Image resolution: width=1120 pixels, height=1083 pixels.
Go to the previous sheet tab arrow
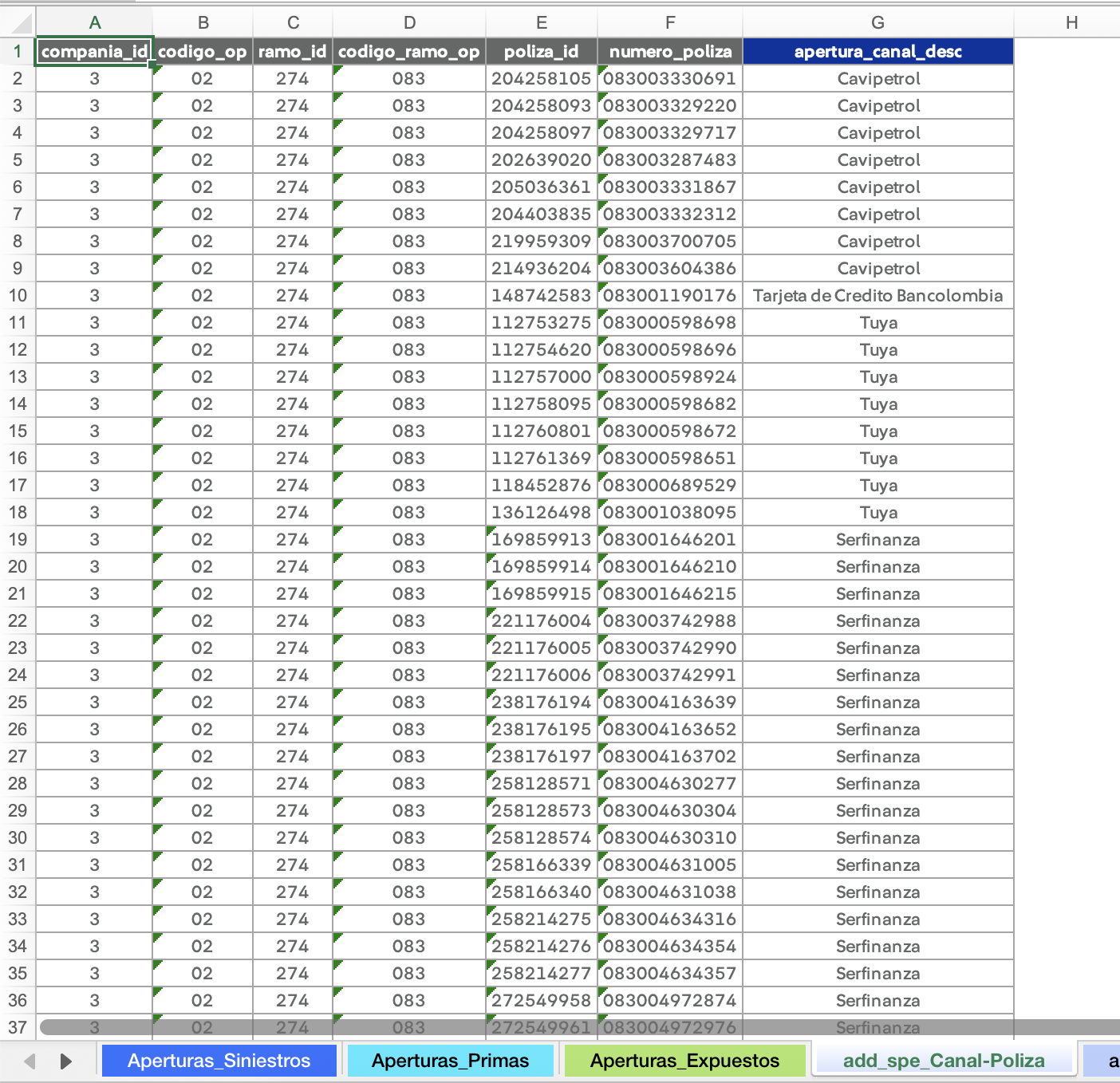30,1061
